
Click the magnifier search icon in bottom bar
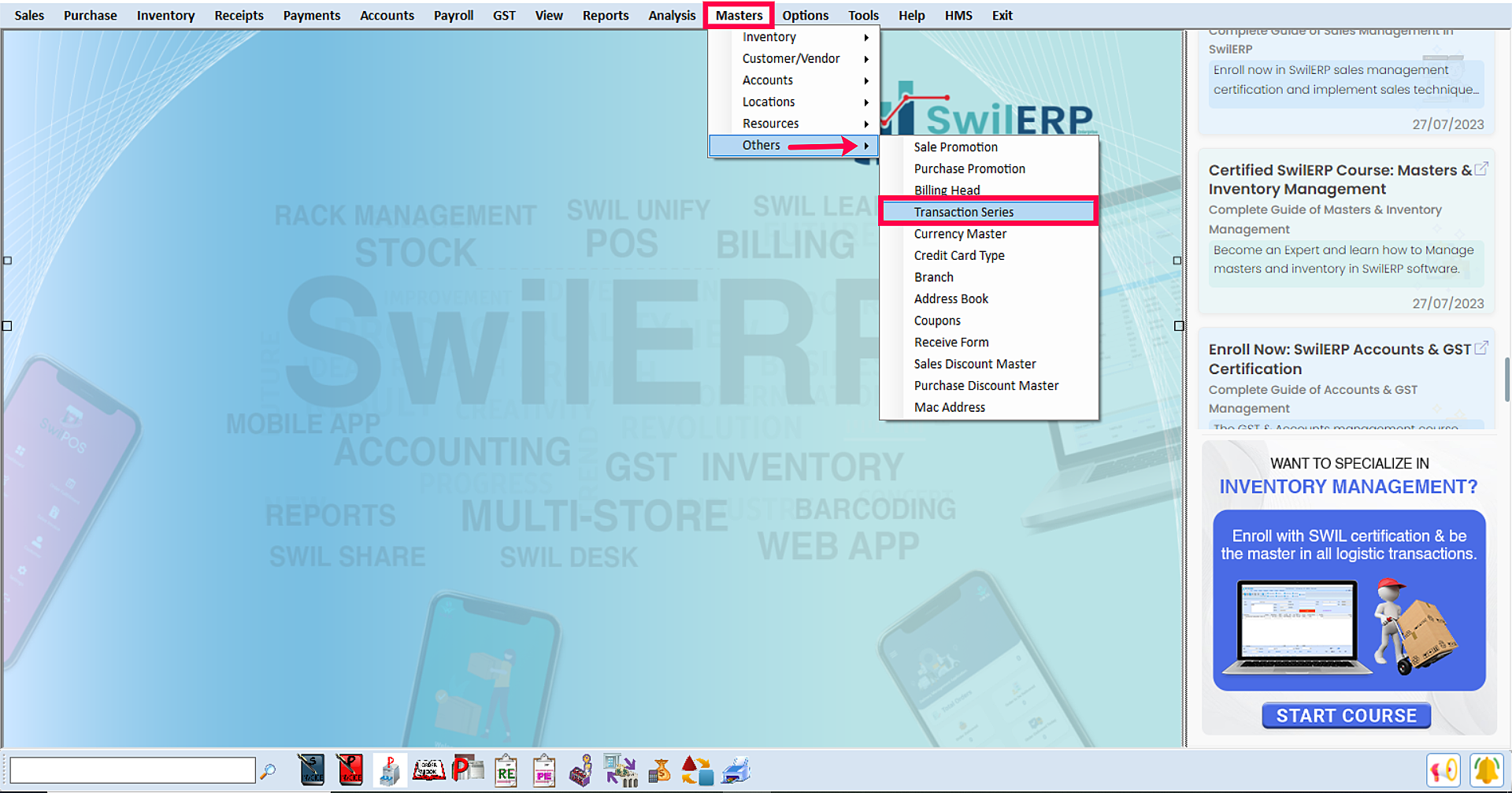pos(268,771)
